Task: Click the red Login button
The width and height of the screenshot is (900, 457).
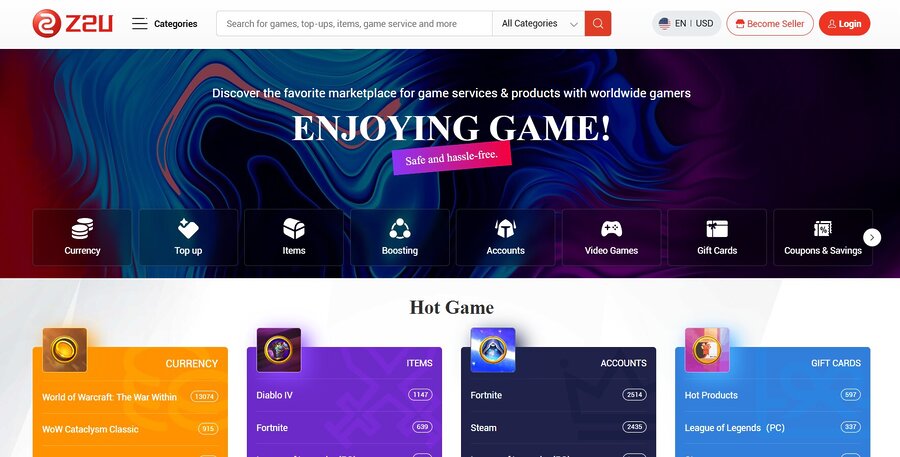Action: (844, 24)
